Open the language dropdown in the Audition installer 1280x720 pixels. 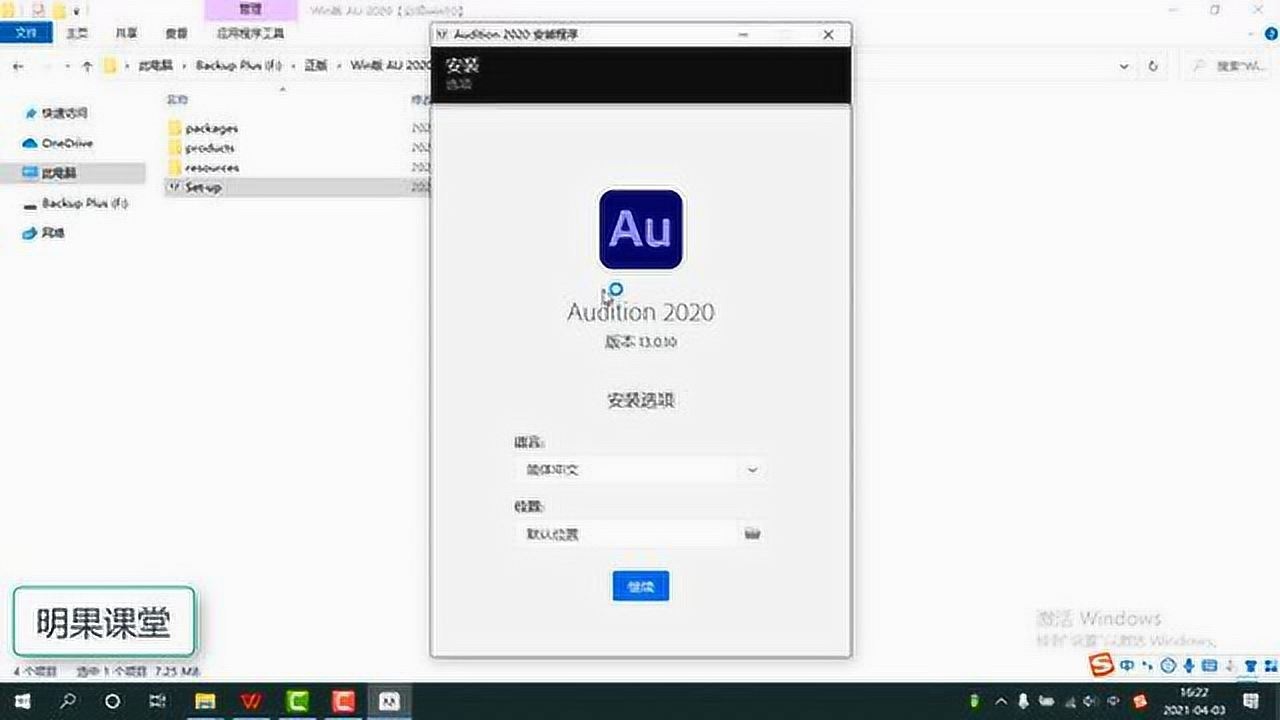pos(640,469)
